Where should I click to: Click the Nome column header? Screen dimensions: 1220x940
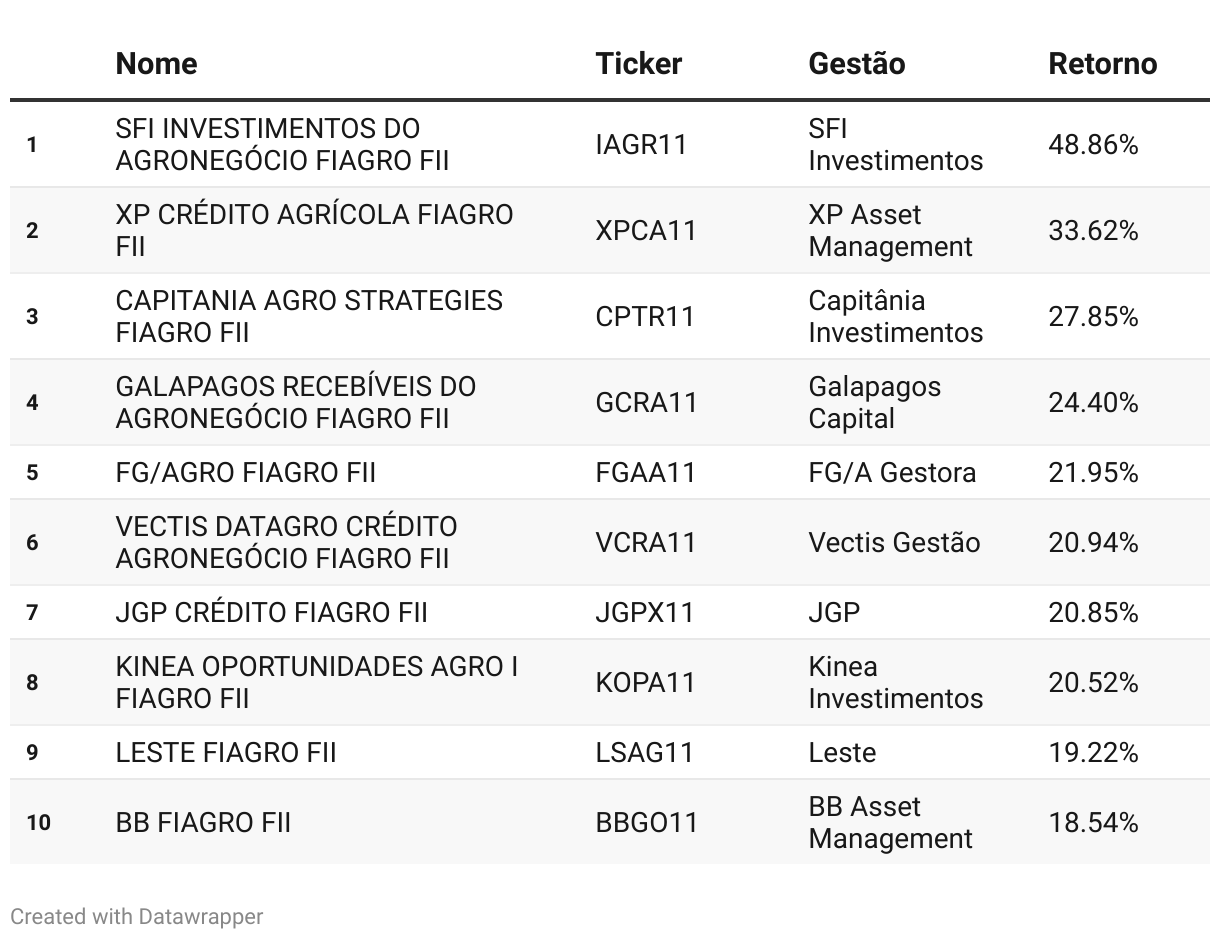pyautogui.click(x=156, y=64)
